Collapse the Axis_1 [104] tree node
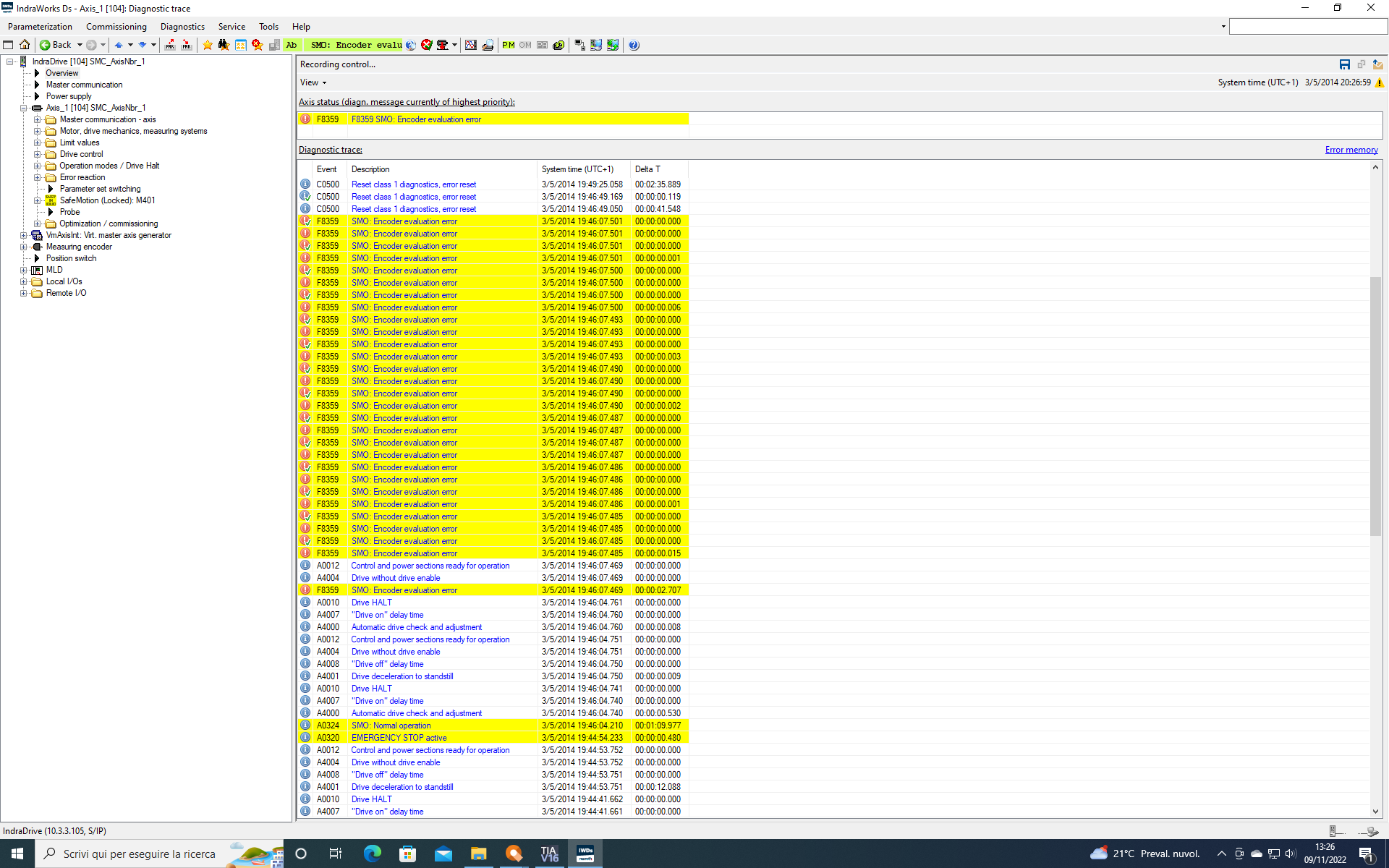This screenshot has height=868, width=1389. point(24,108)
